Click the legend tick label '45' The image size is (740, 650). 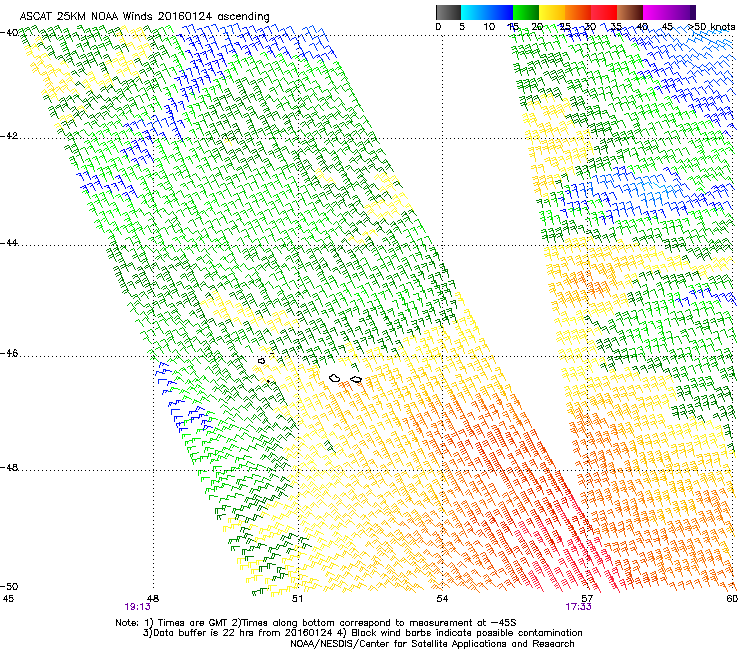(x=667, y=27)
